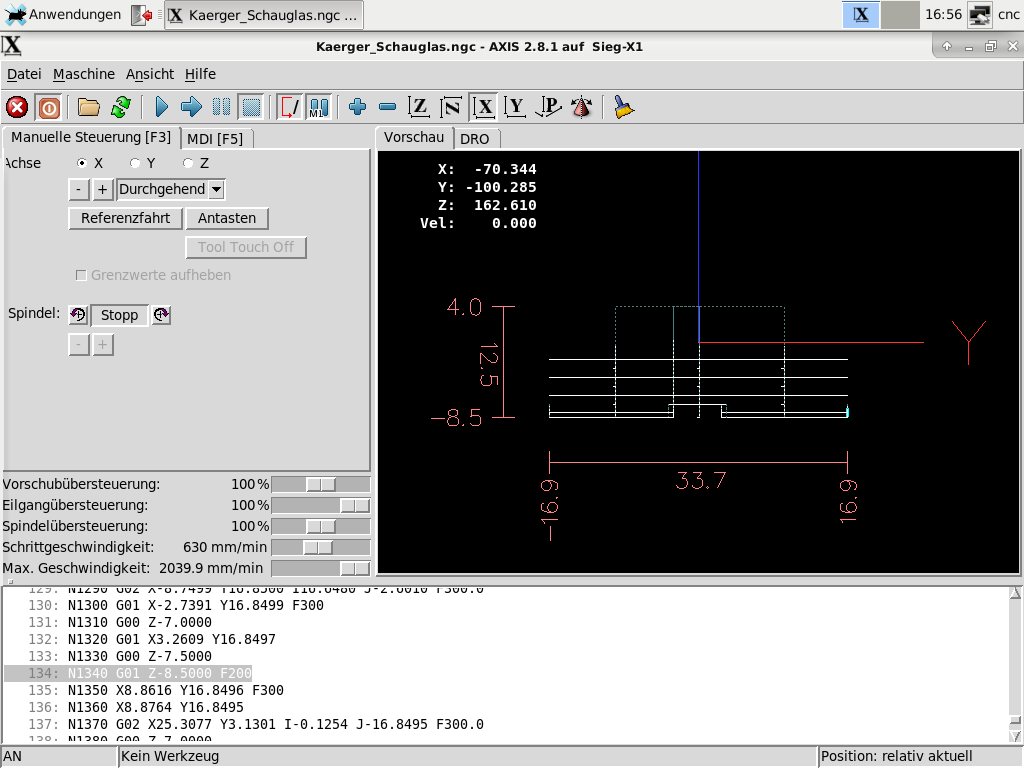Select the Z axis radio button
This screenshot has width=1024, height=768.
[x=187, y=163]
